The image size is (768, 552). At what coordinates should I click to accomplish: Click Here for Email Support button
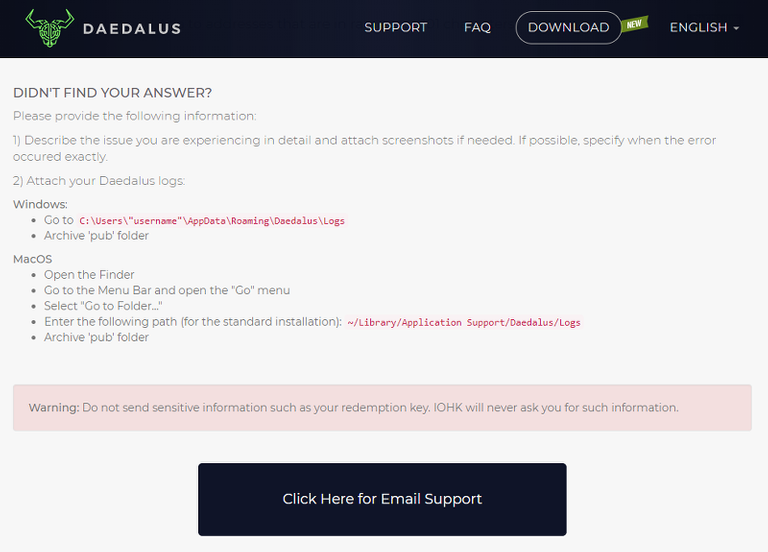tap(382, 499)
